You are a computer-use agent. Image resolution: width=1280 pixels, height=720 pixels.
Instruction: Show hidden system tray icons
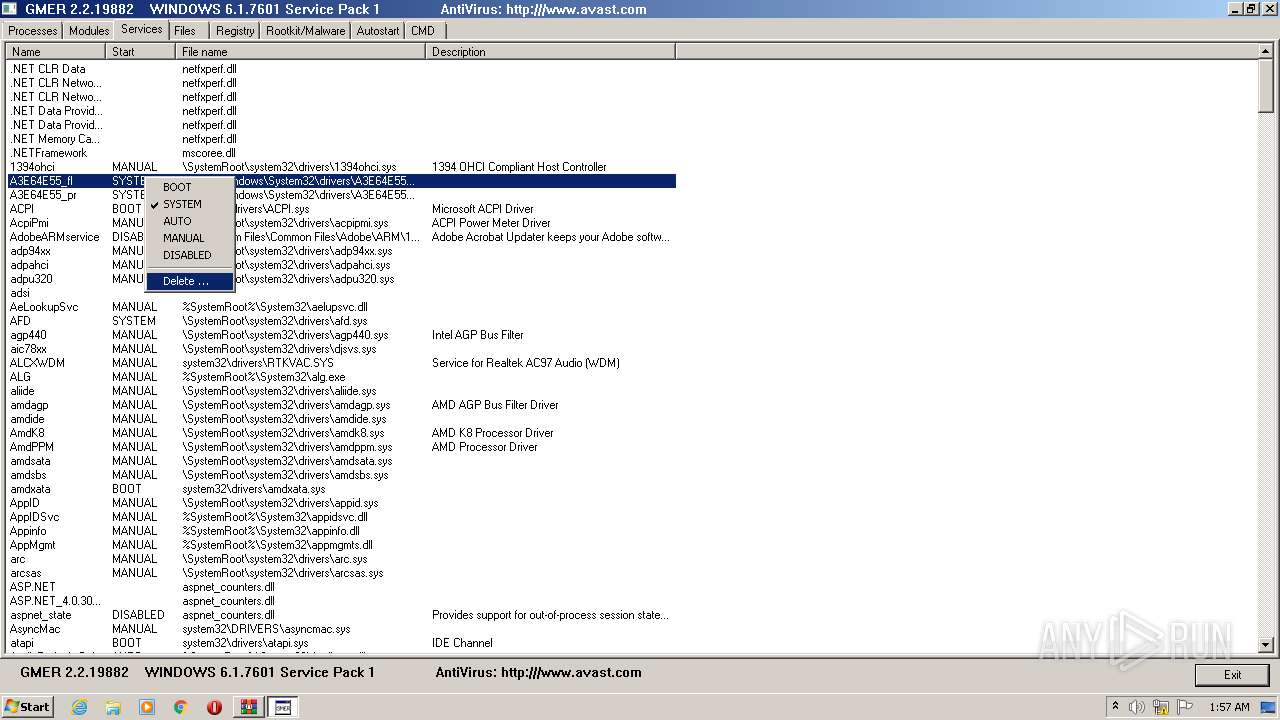1116,707
